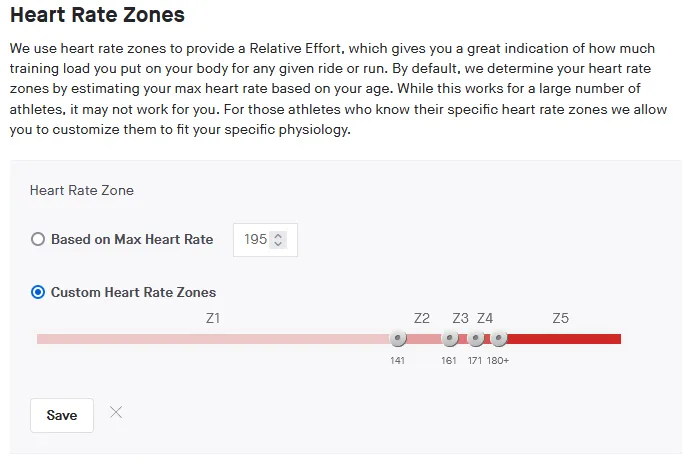Click the Z2 bar segment between 141 and 161
Screen dimensions: 692x465
[x=423, y=339]
